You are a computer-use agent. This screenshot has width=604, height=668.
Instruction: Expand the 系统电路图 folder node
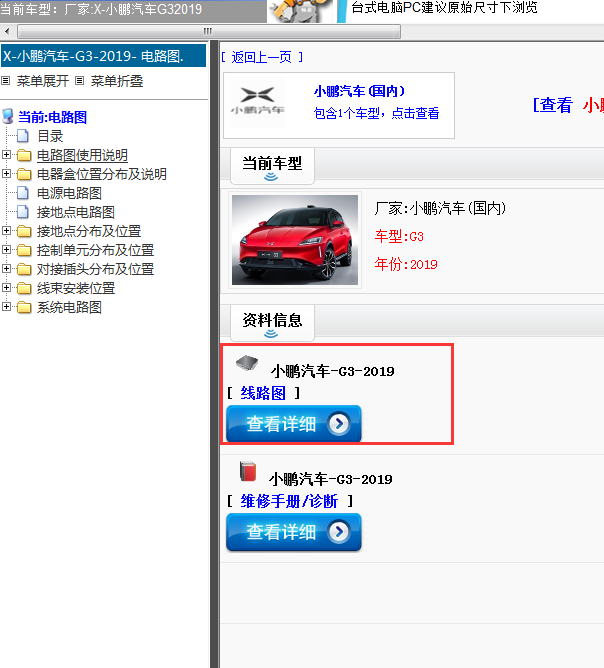[x=6, y=306]
